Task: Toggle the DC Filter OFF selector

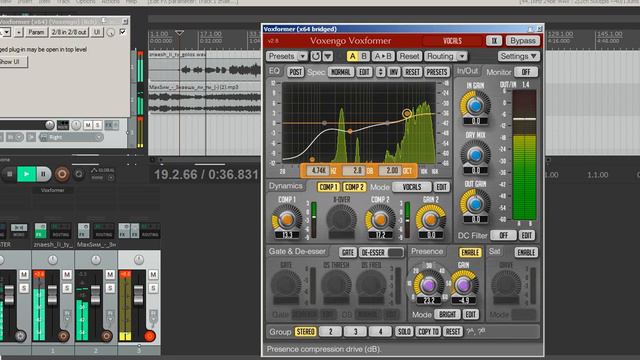Action: pyautogui.click(x=503, y=236)
